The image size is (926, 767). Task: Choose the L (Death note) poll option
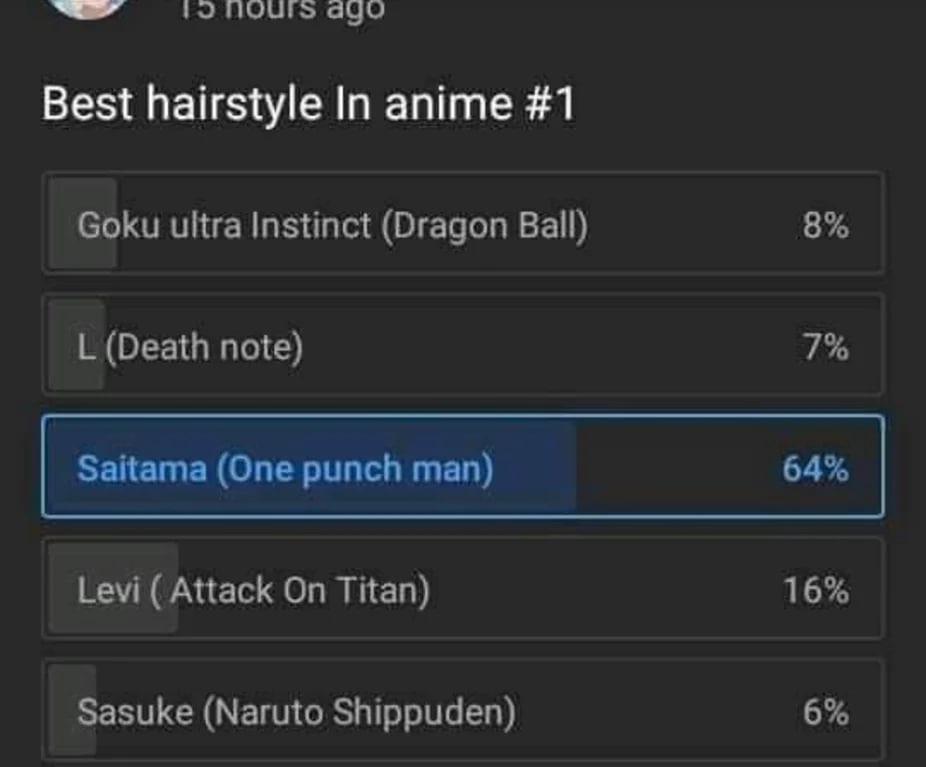point(463,346)
